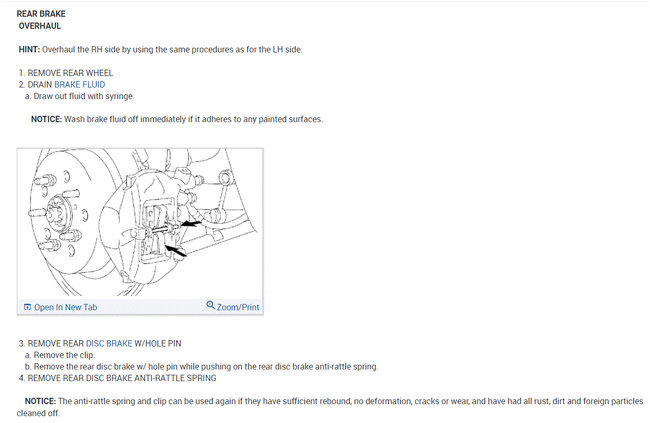650x423 pixels.
Task: Click the Open In New Tab icon
Action: (27, 307)
